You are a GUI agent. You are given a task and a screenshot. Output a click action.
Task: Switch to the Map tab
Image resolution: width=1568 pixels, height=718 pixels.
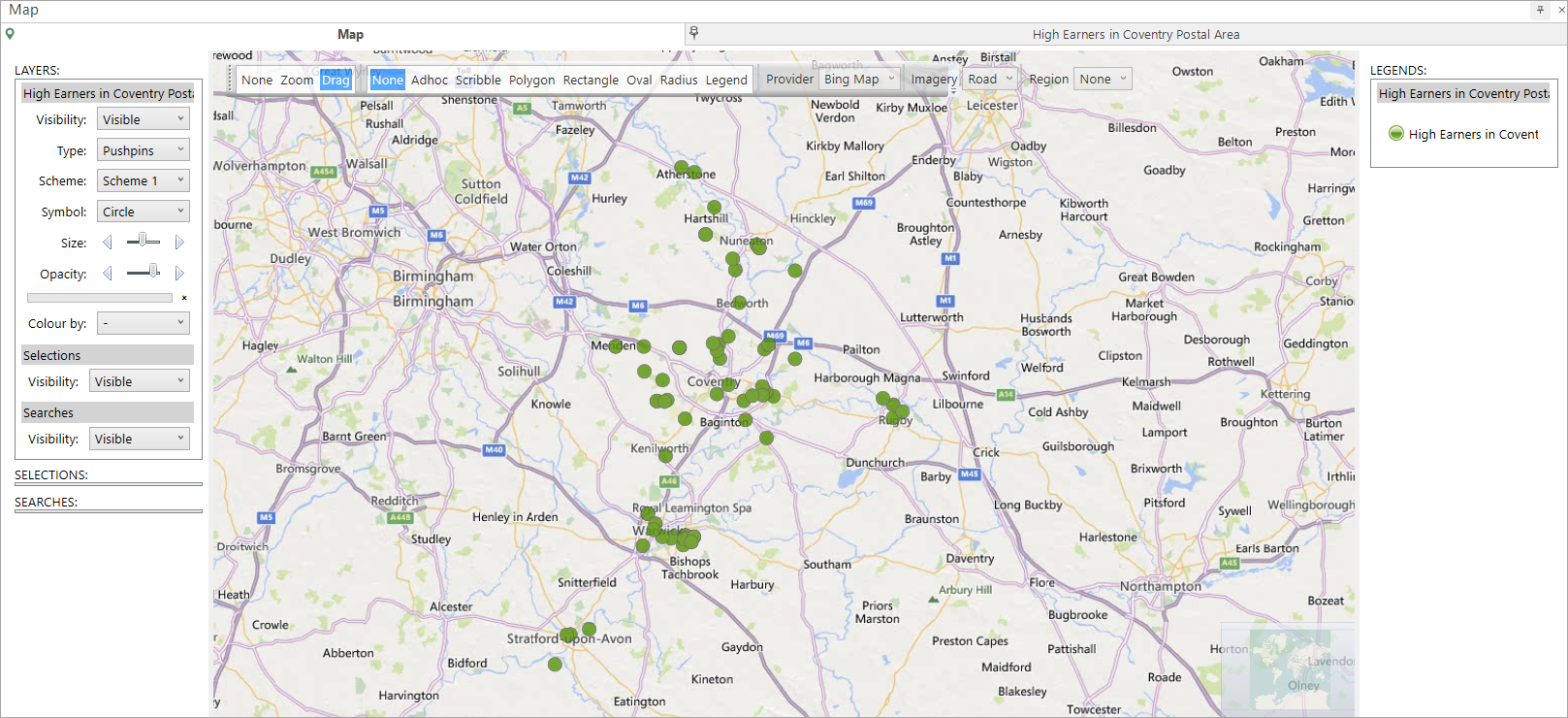(350, 34)
